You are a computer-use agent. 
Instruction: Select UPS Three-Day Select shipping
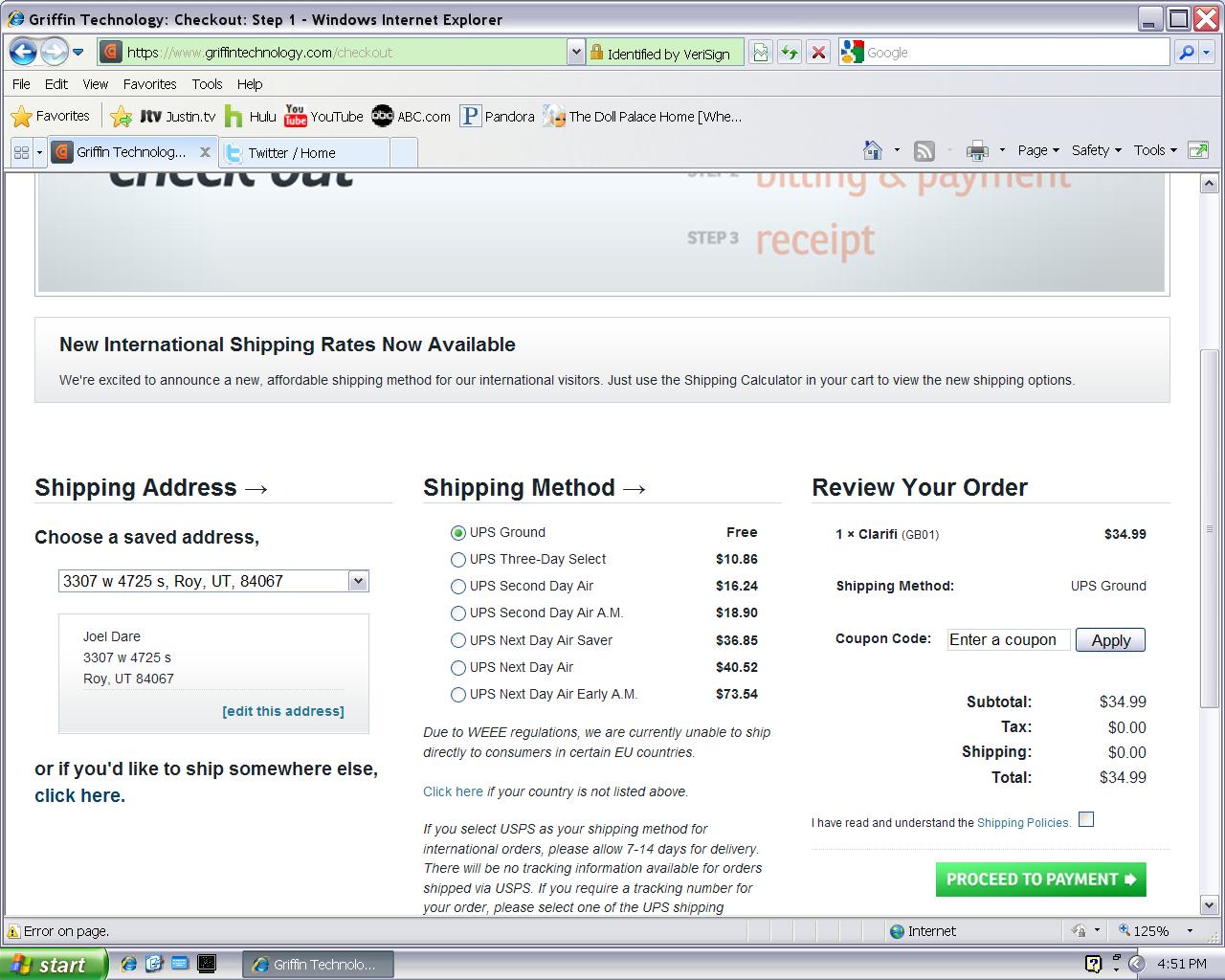458,560
